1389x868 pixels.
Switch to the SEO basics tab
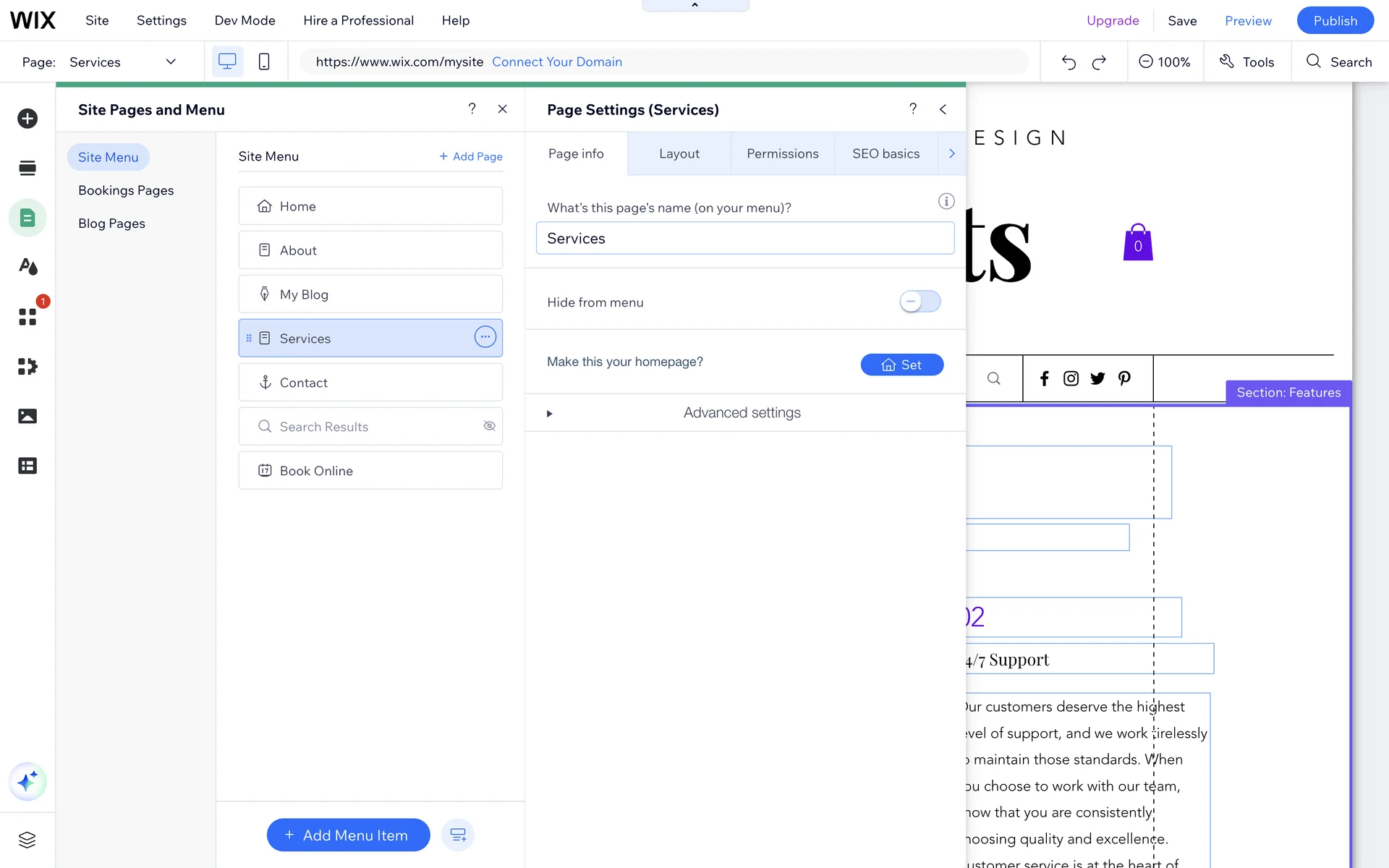(x=885, y=153)
